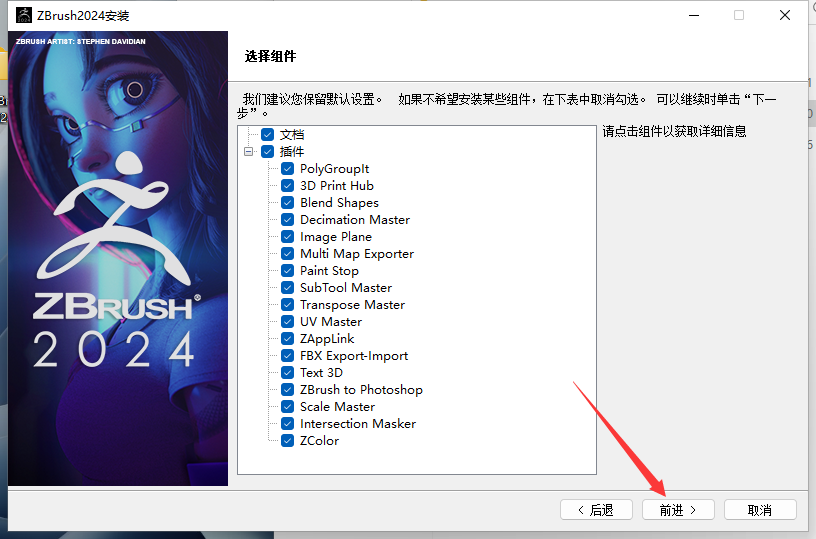Screen dimensions: 816x539
Task: Proceed with the 前进 button
Action: point(678,510)
